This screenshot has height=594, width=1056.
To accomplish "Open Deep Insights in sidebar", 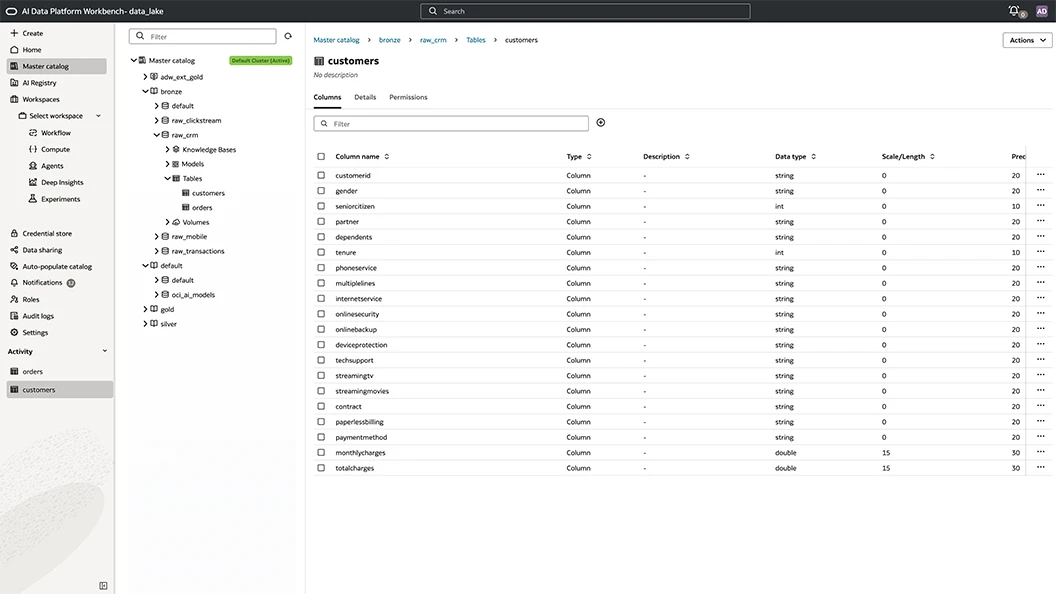I will click(x=56, y=183).
